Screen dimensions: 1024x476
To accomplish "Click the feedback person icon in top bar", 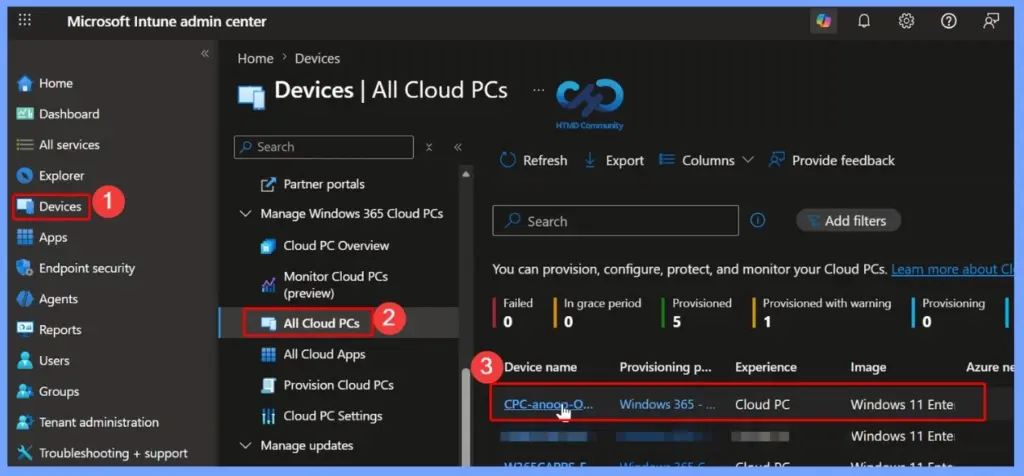I will tap(991, 22).
